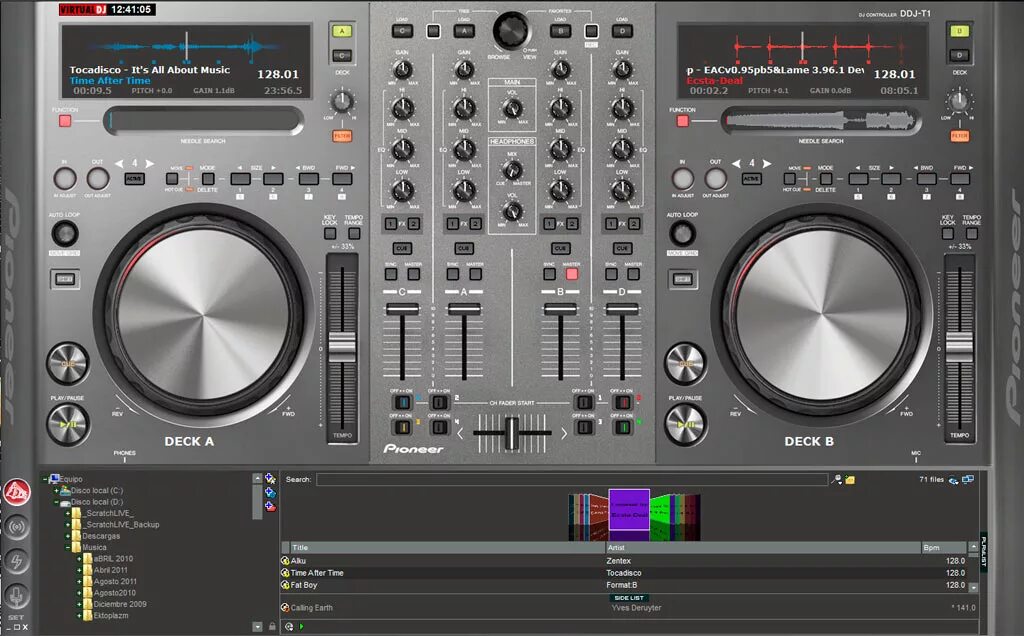
Task: Click the green play arrow in side list bar
Action: click(302, 627)
